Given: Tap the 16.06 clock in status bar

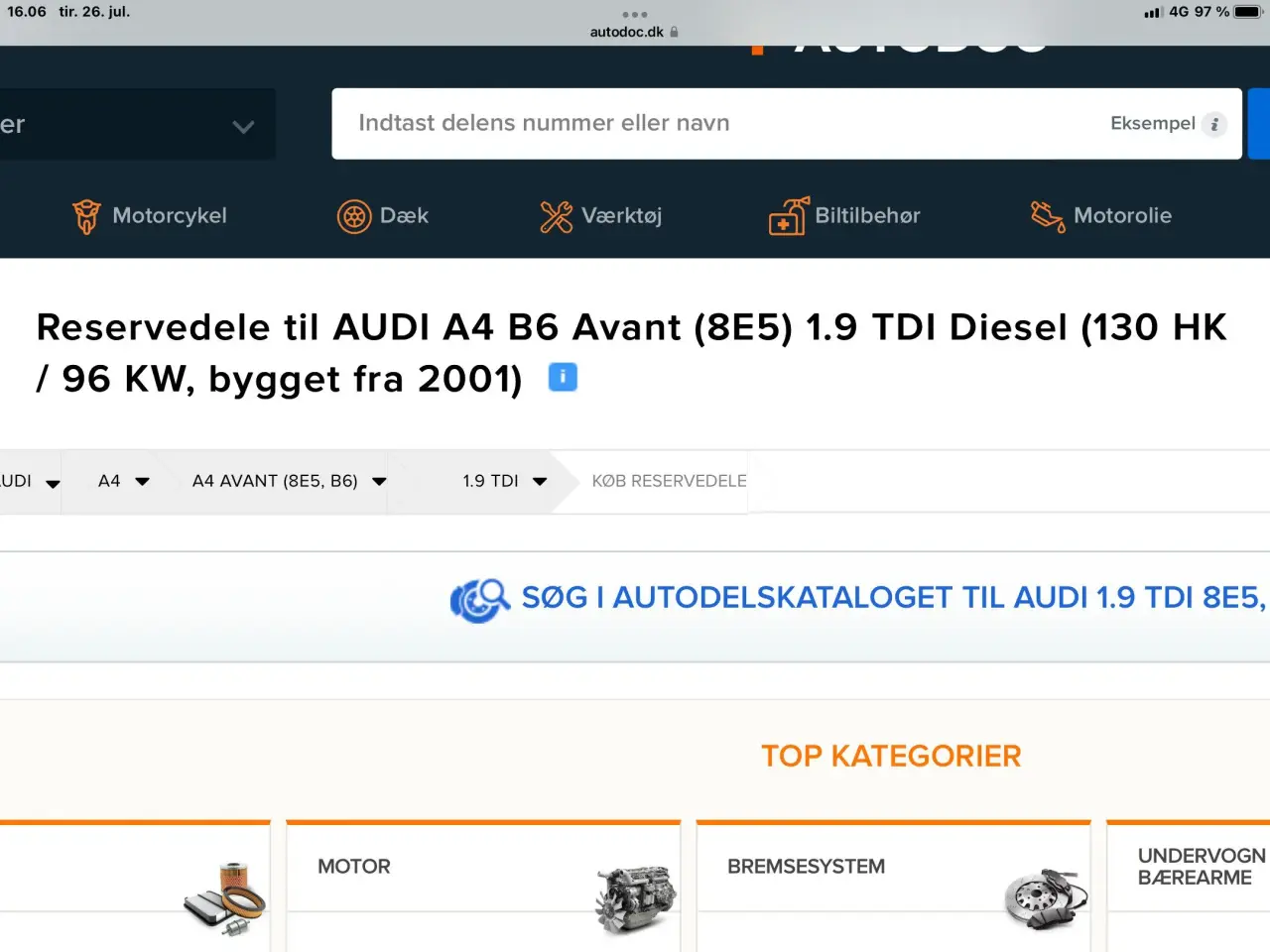Looking at the screenshot, I should [27, 12].
